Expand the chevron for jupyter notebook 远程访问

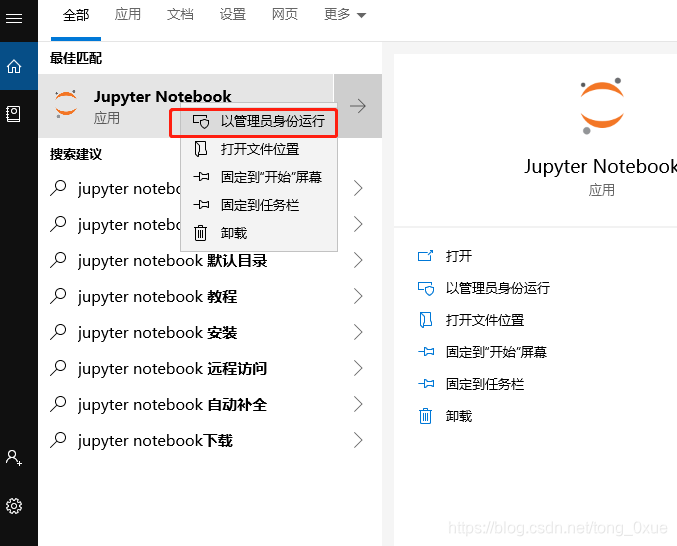pyautogui.click(x=358, y=368)
